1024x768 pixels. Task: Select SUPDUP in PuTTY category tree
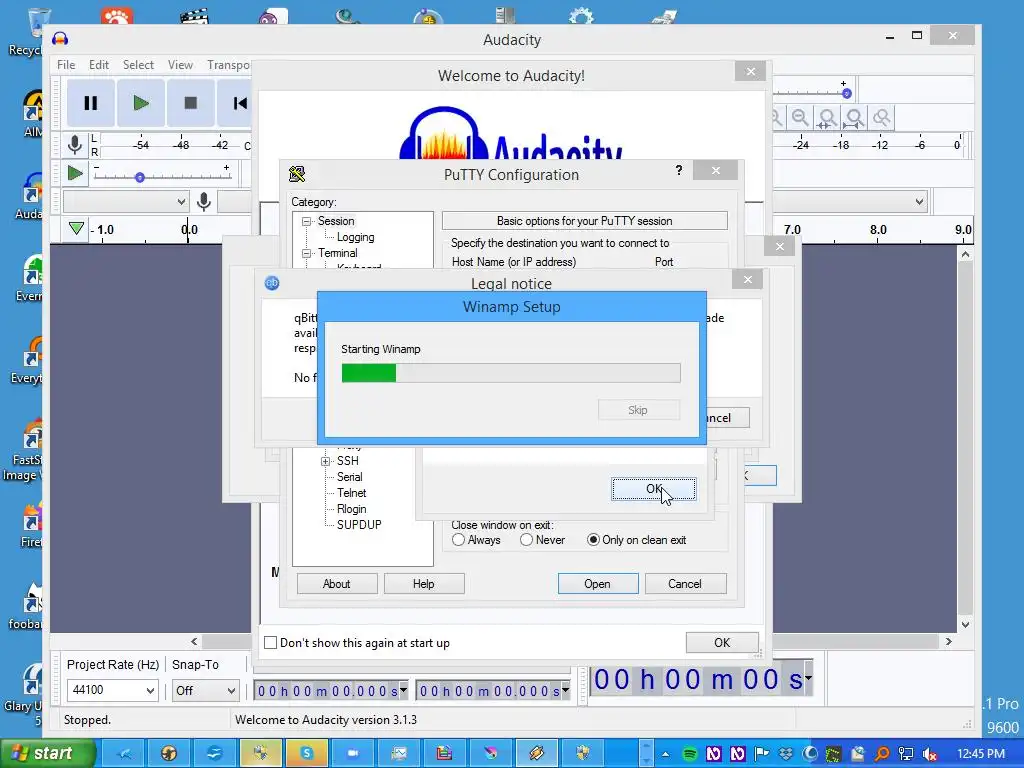359,524
